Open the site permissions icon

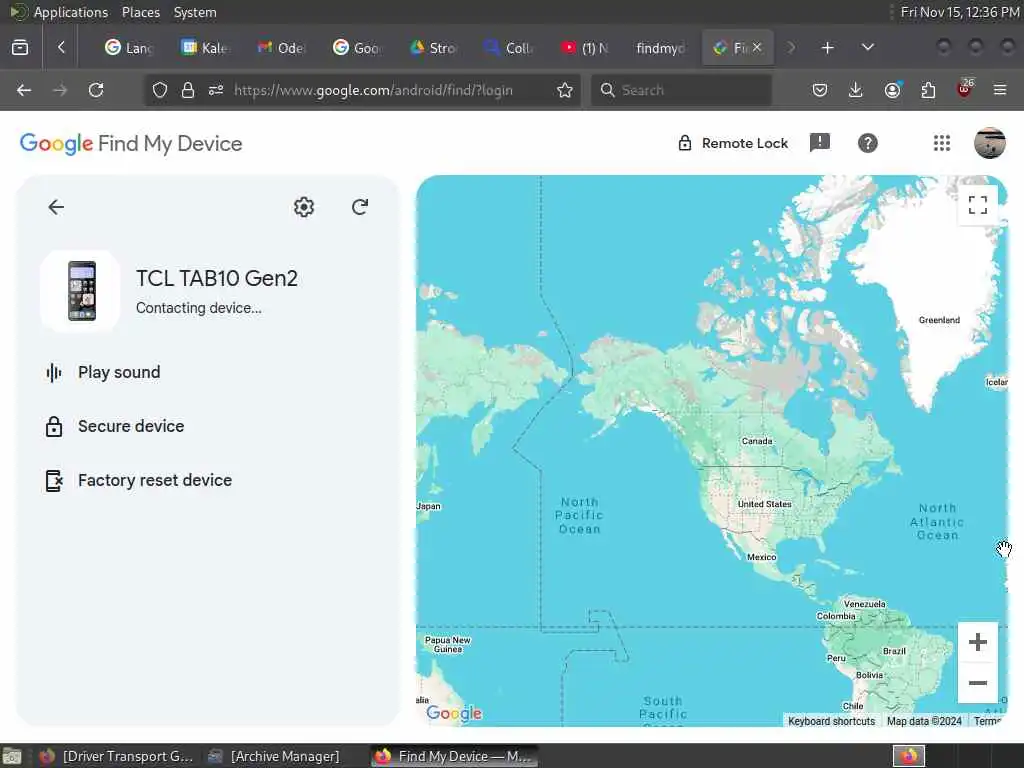(216, 90)
